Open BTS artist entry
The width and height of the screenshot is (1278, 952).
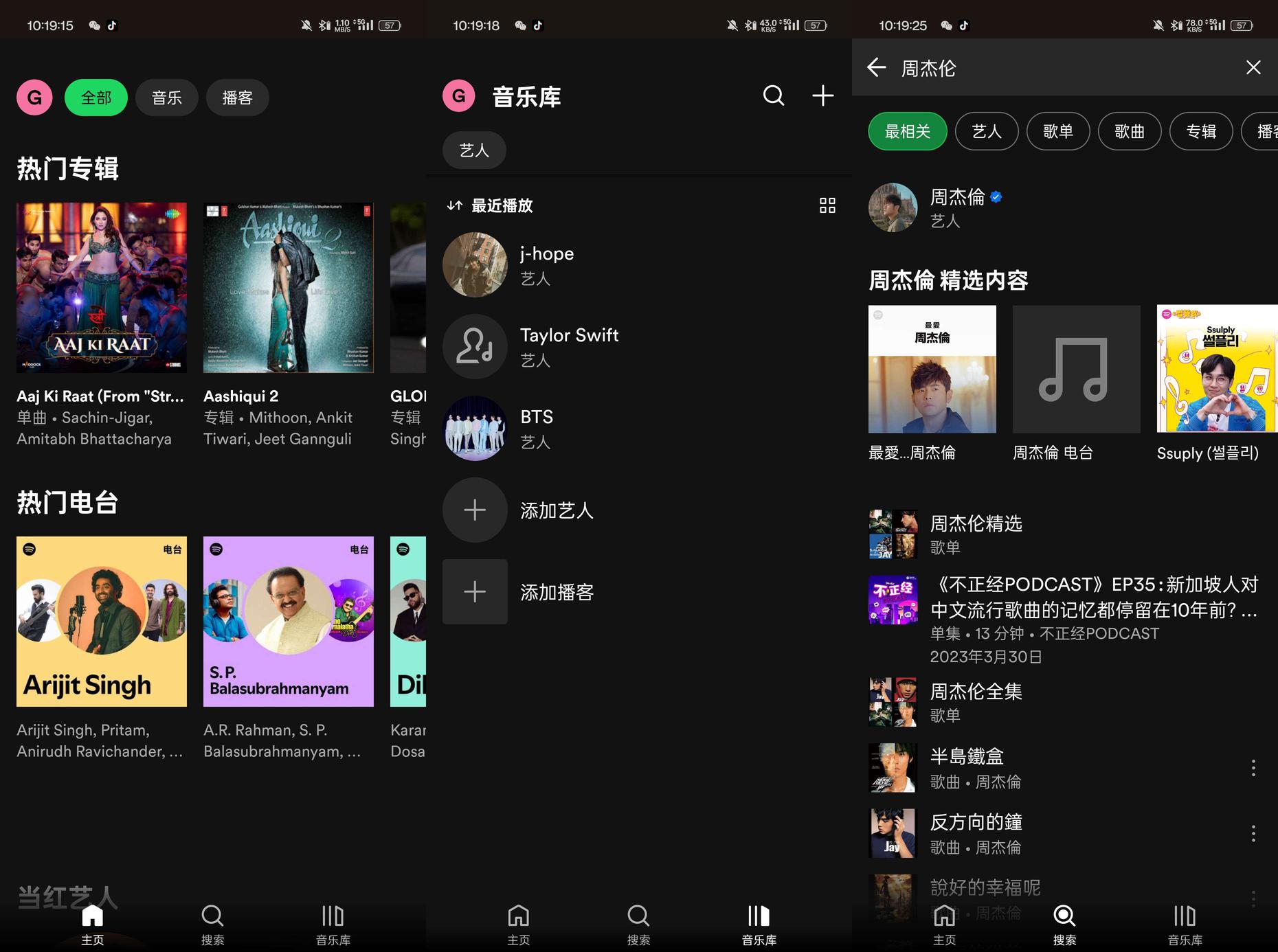click(x=639, y=429)
